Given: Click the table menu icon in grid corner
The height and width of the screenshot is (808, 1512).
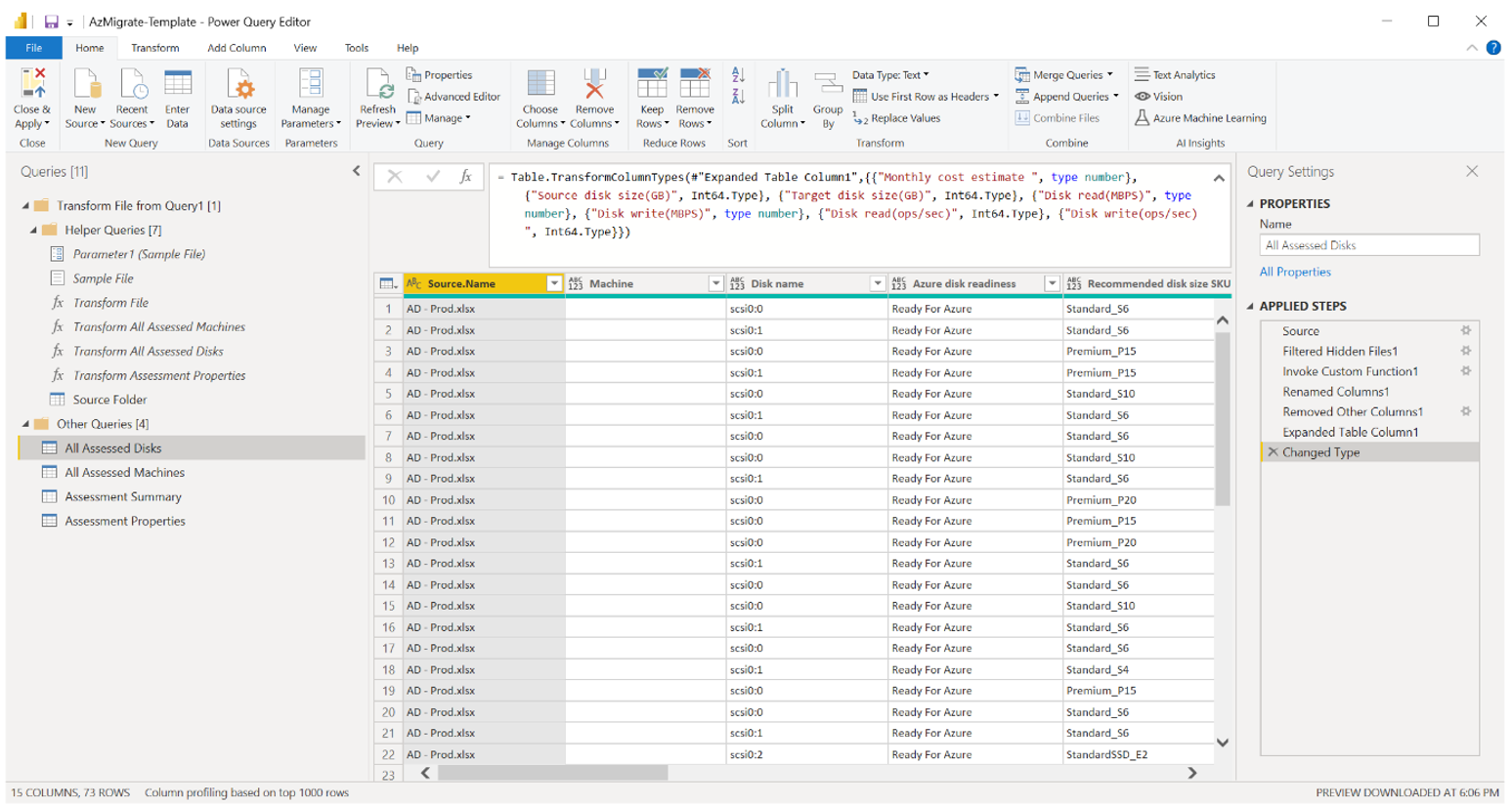Looking at the screenshot, I should pos(388,283).
